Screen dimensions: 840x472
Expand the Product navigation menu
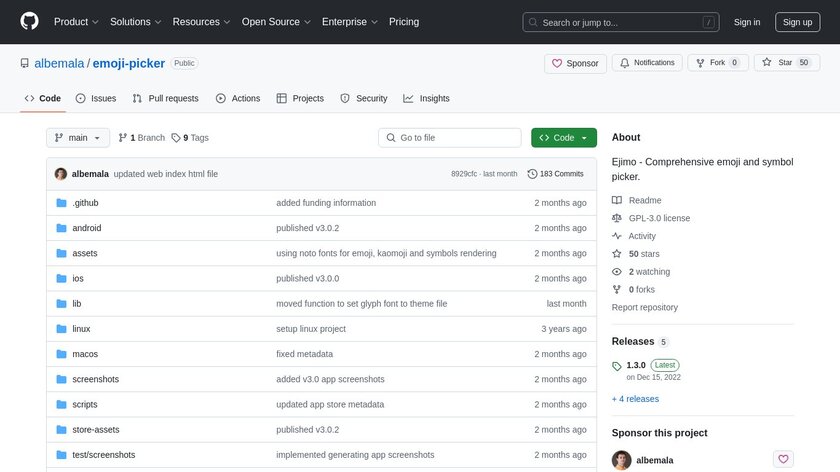pyautogui.click(x=76, y=22)
